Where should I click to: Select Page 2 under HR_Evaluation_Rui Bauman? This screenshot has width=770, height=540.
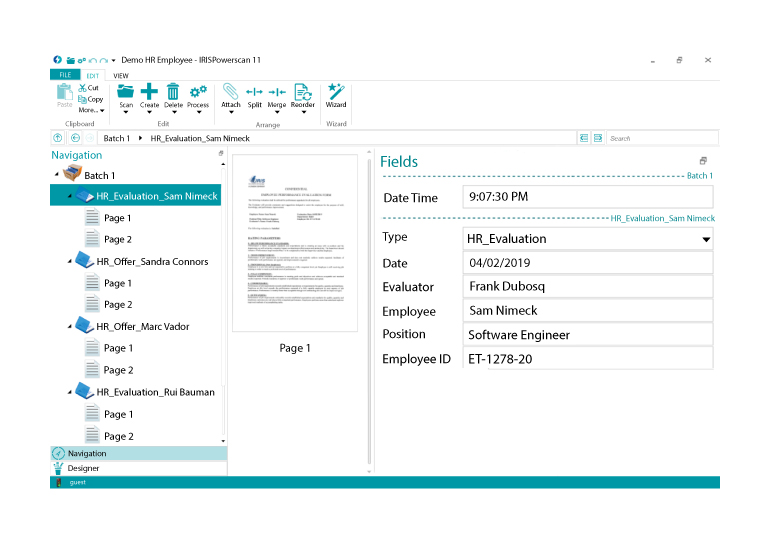(x=118, y=436)
